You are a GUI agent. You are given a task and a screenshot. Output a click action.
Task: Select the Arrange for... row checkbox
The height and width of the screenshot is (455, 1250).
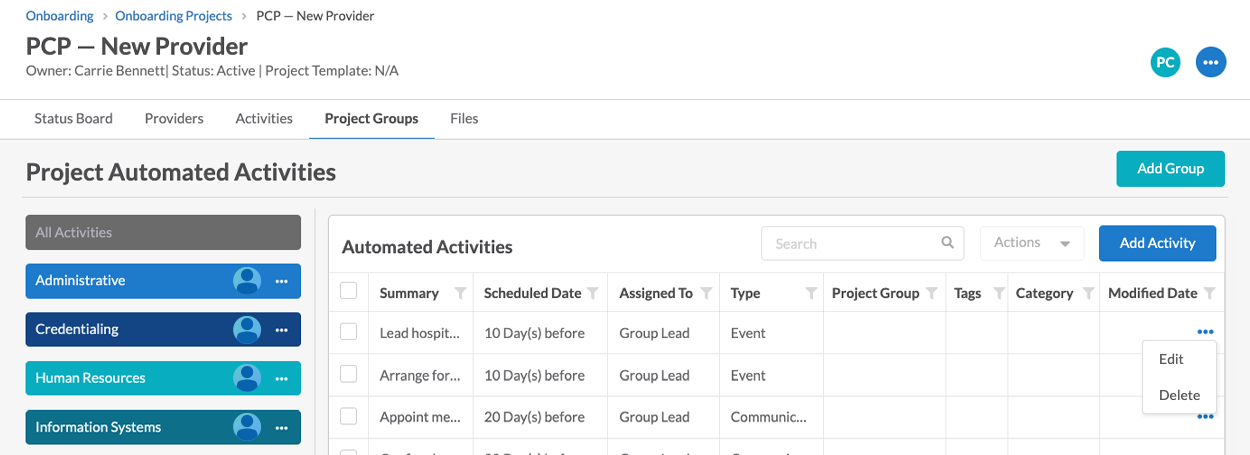(349, 374)
